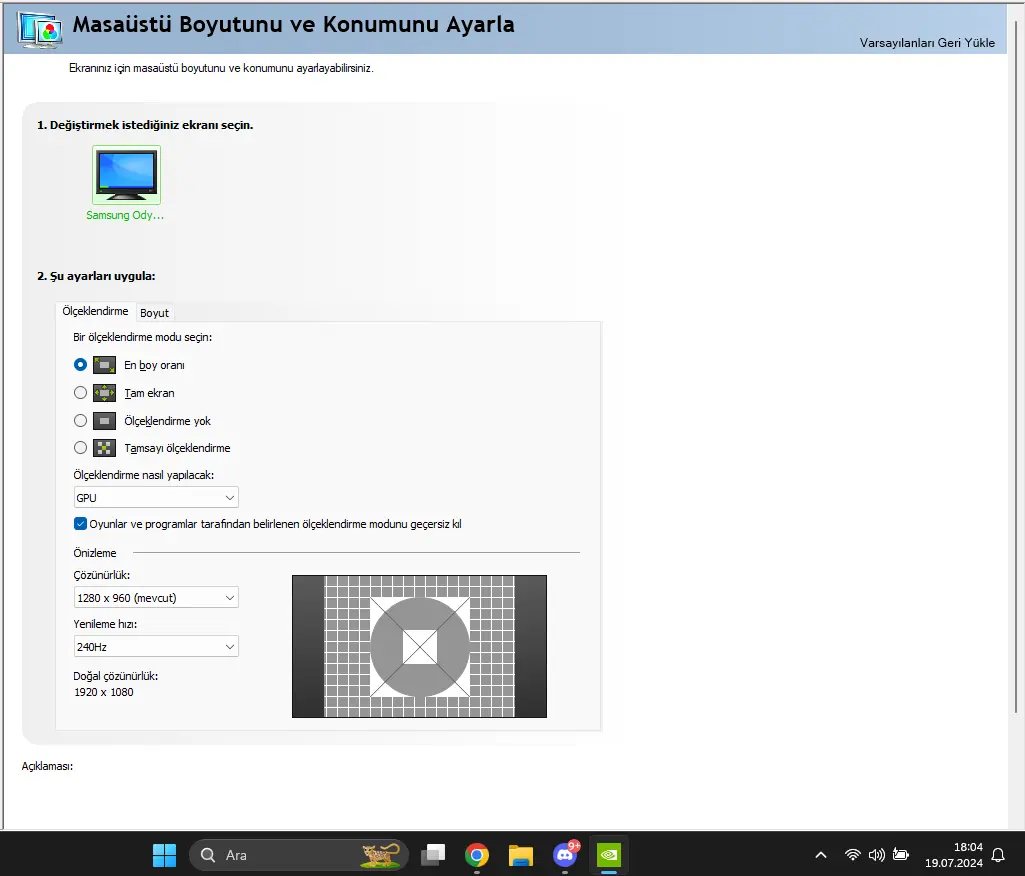This screenshot has height=876, width=1025.
Task: Click the taskbar Ara search box
Action: (299, 855)
